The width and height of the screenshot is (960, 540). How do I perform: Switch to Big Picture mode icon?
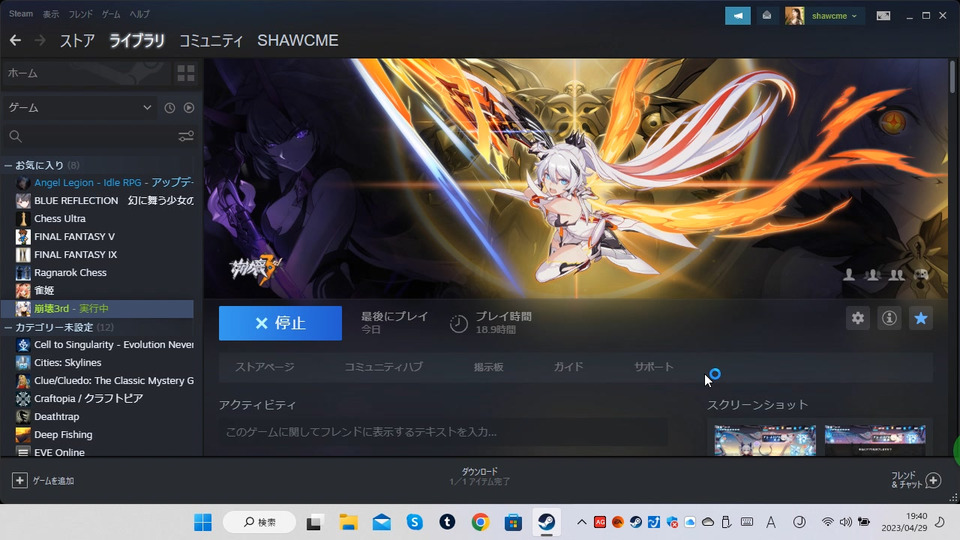coord(883,16)
